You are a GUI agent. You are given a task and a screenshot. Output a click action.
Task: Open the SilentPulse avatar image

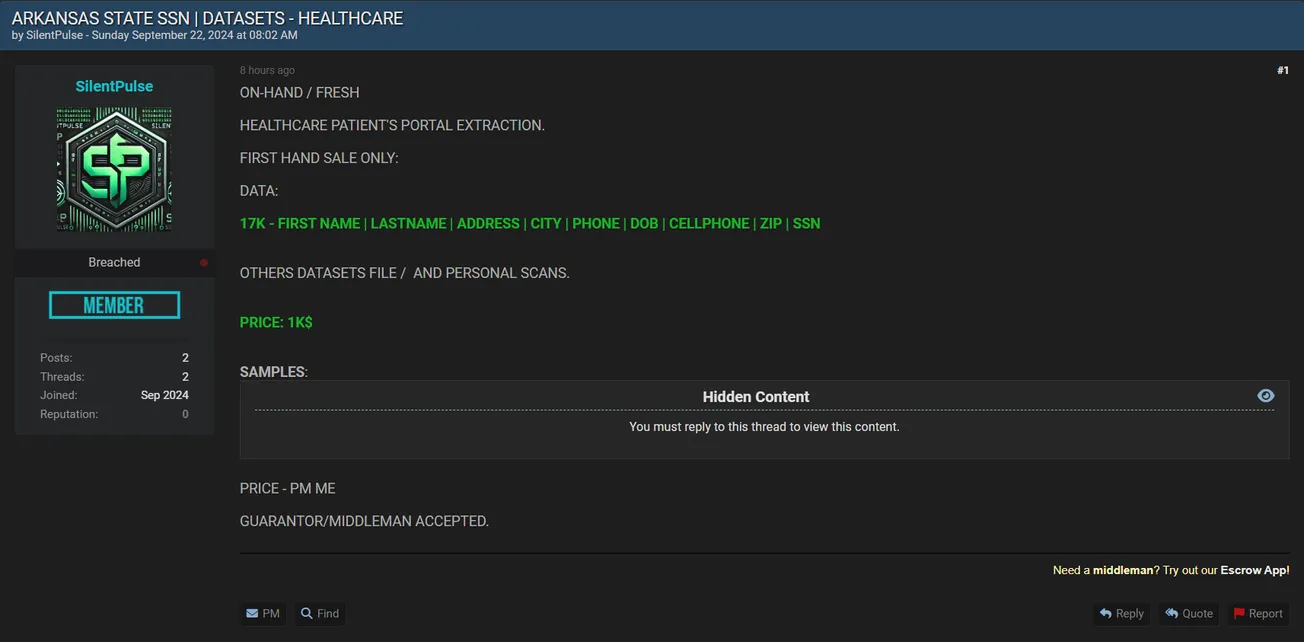pos(114,170)
